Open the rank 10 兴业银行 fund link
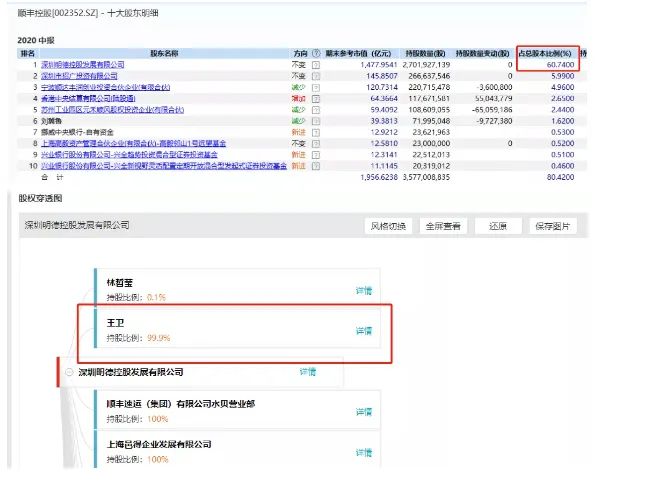The width and height of the screenshot is (649, 487). click(164, 166)
